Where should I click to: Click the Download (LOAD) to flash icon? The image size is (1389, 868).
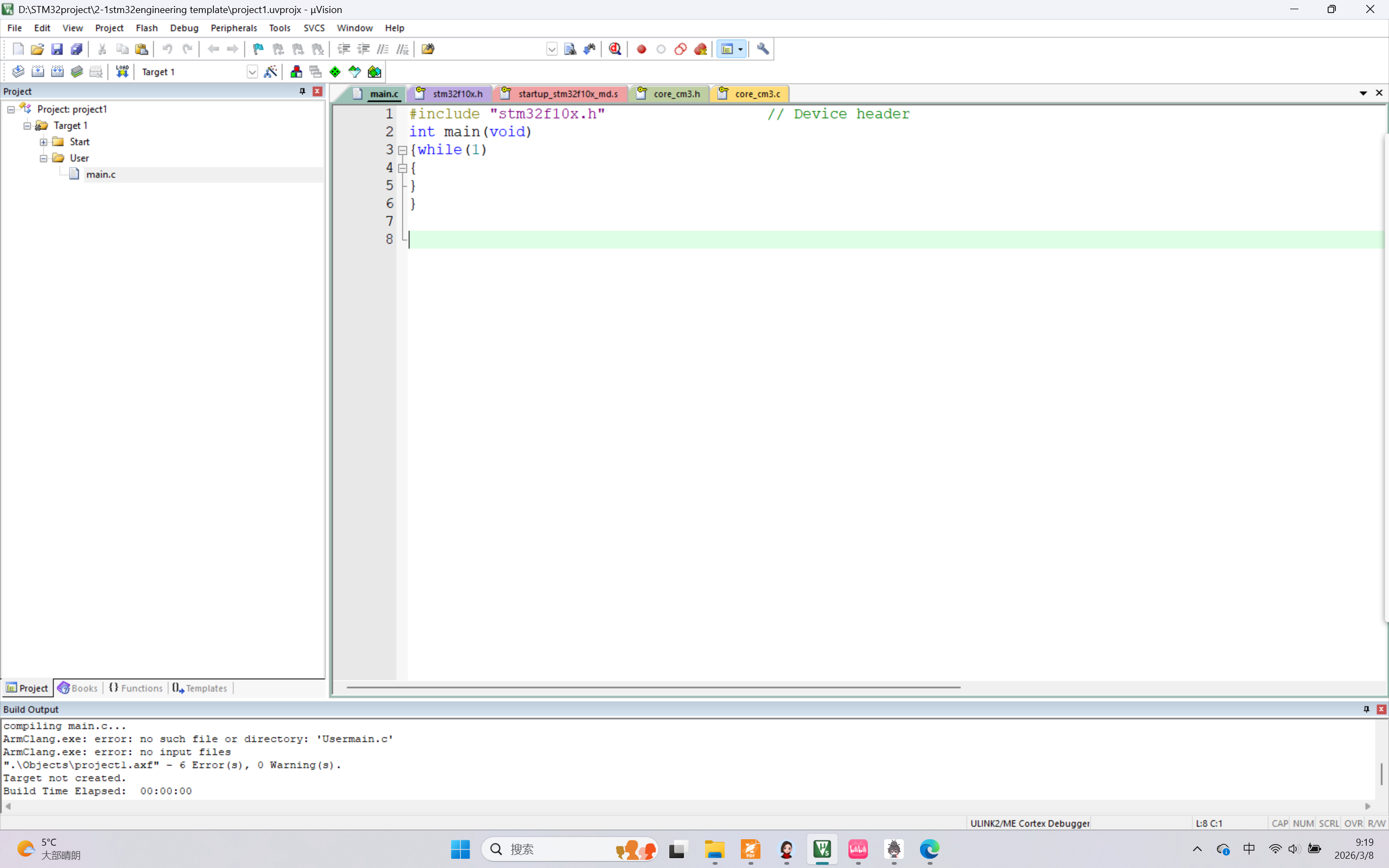(x=122, y=72)
